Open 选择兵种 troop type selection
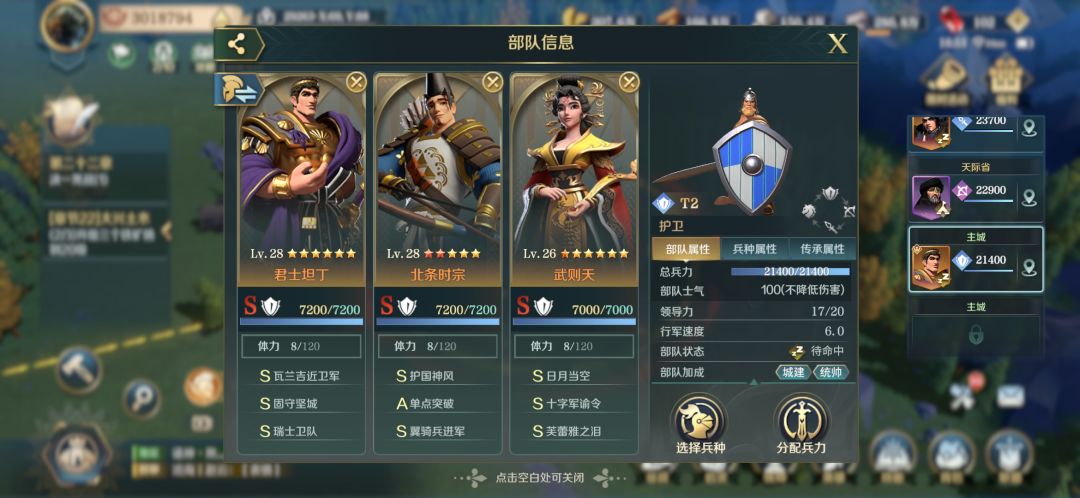 tap(700, 424)
